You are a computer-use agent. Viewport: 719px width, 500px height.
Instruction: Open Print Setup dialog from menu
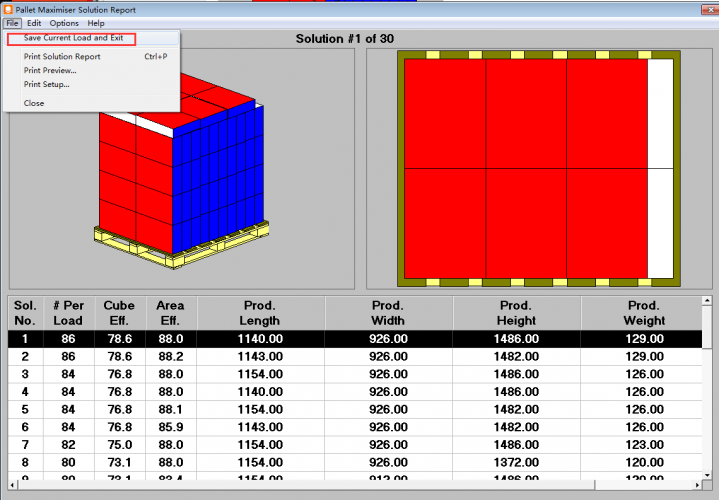pos(46,85)
